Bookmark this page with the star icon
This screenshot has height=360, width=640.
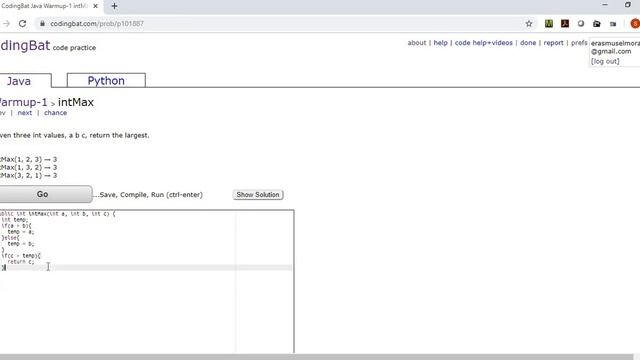point(529,24)
